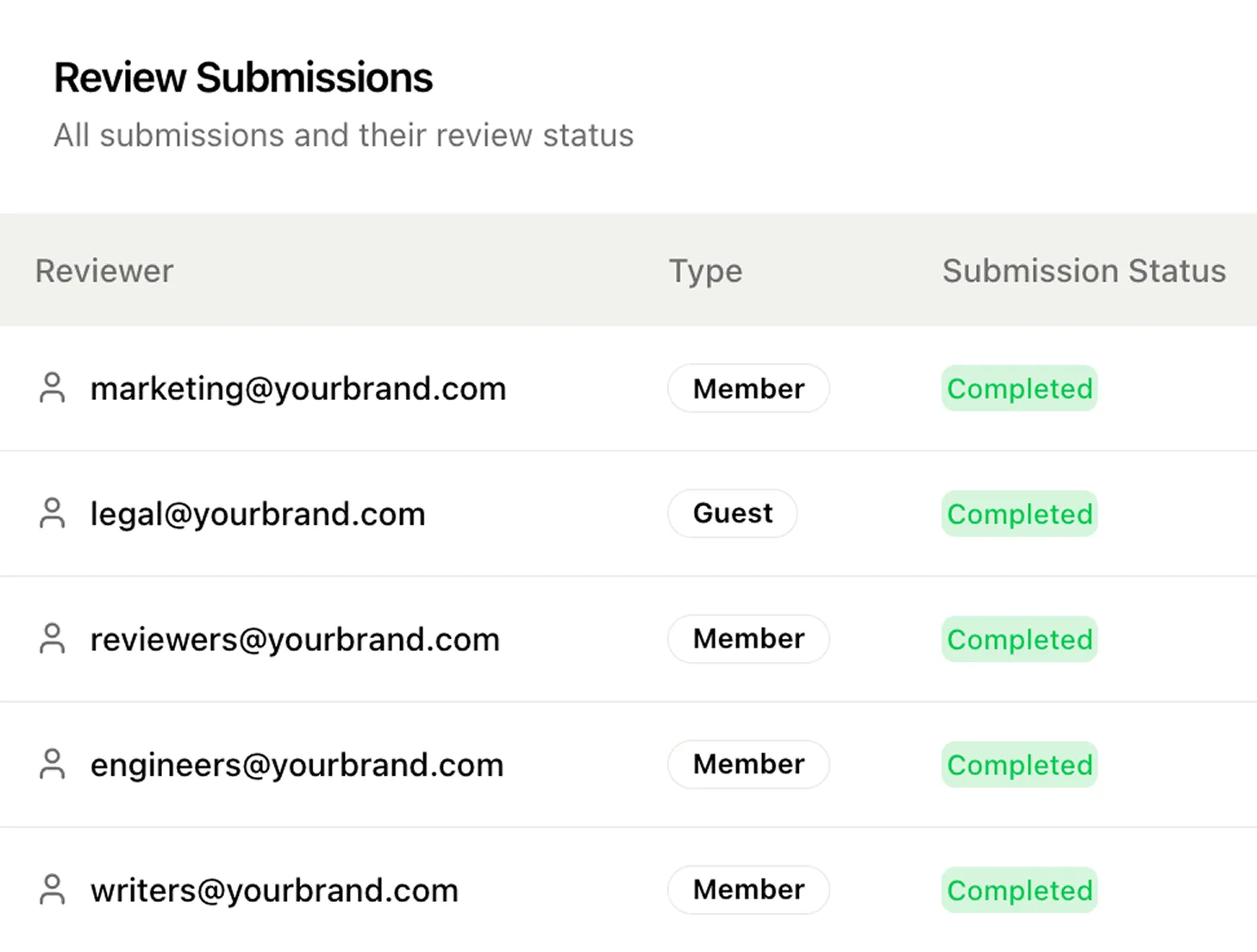Sort by the Type column header
1257x952 pixels.
click(705, 272)
